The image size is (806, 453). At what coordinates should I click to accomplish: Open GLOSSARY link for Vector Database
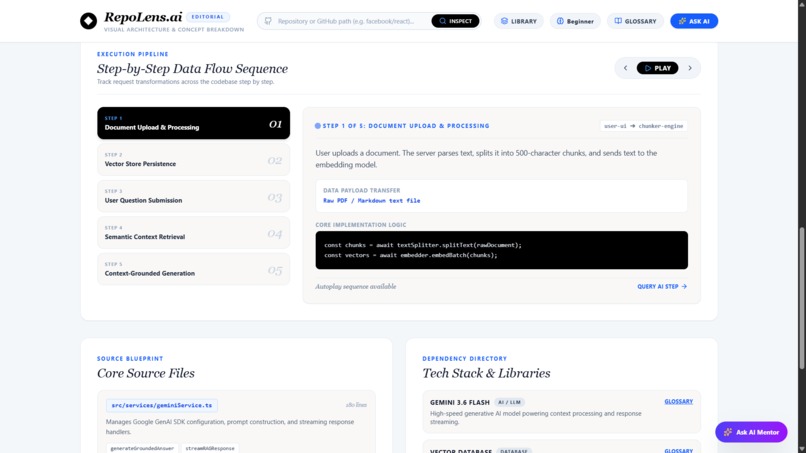tap(679, 450)
